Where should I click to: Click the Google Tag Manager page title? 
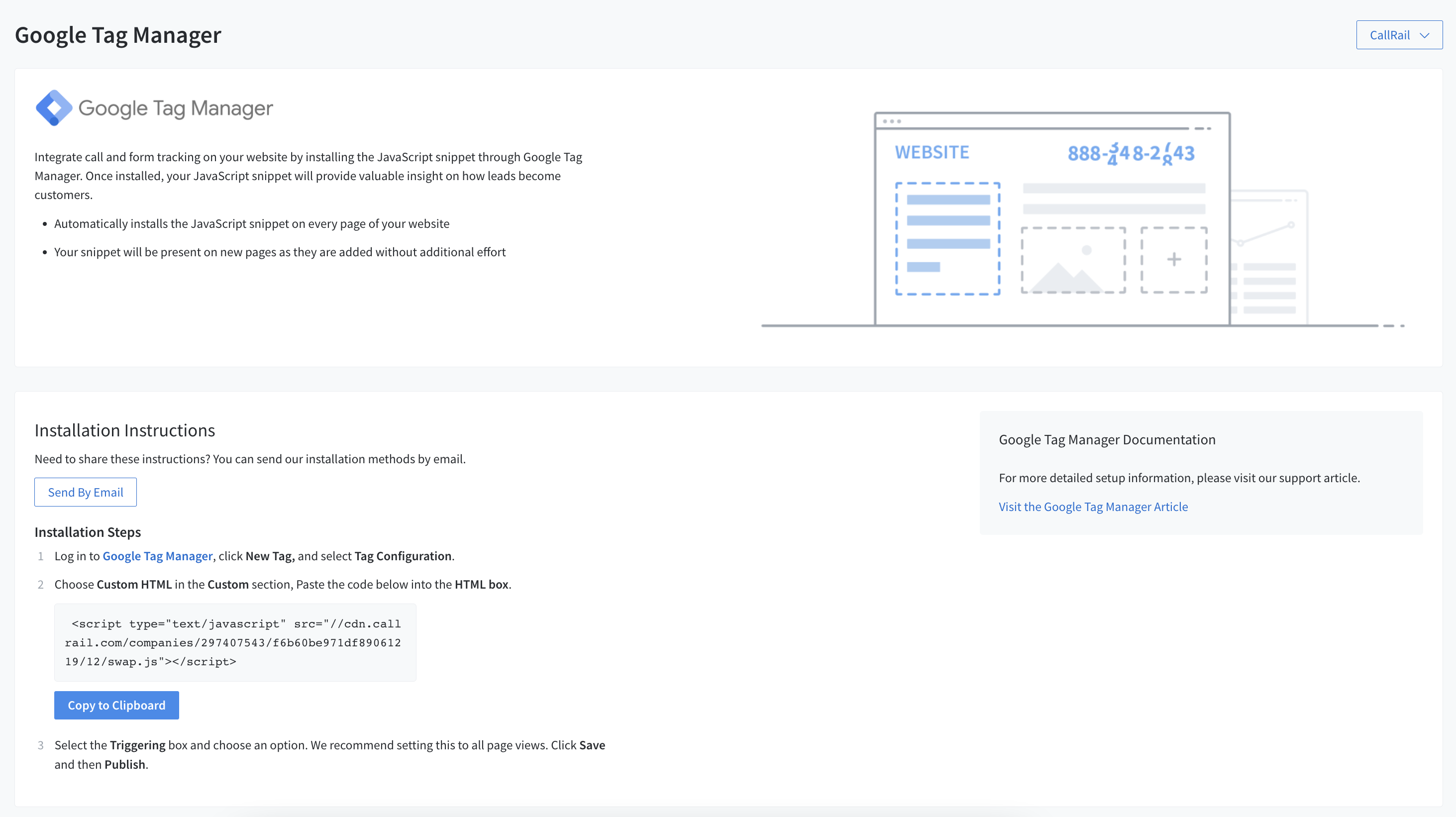click(x=117, y=35)
